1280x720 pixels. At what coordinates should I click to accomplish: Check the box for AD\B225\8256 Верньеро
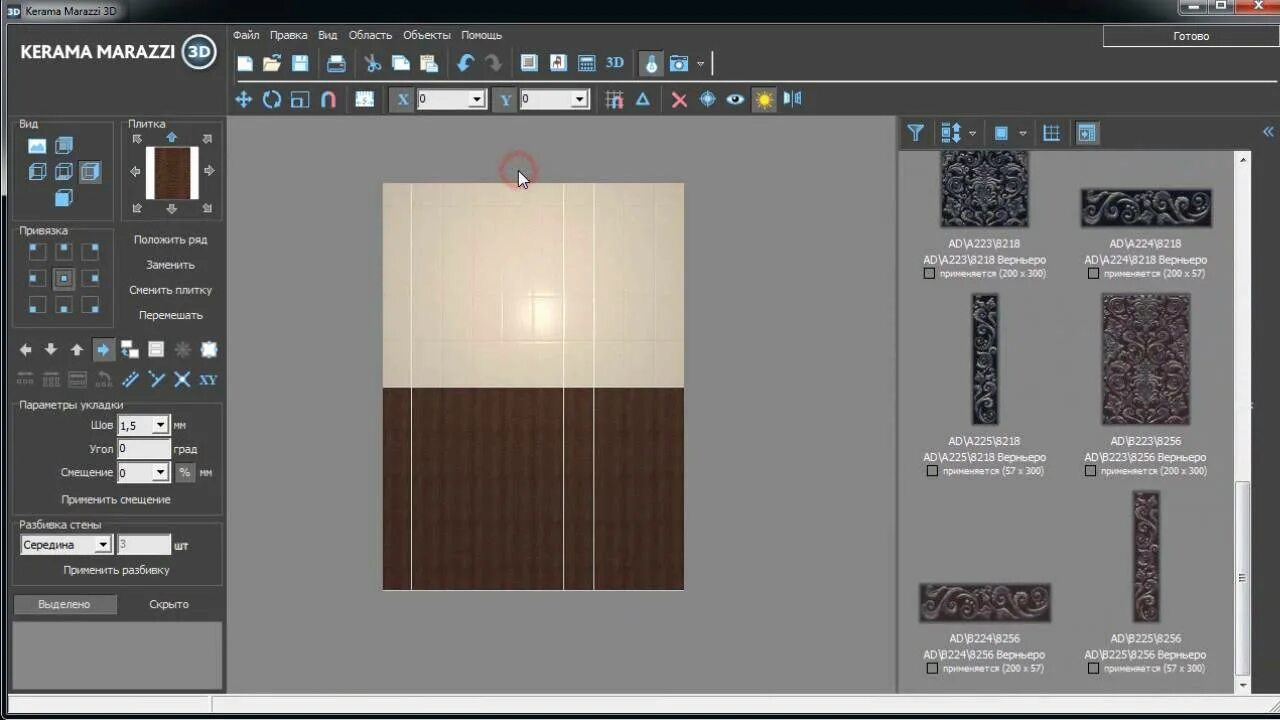click(1092, 668)
